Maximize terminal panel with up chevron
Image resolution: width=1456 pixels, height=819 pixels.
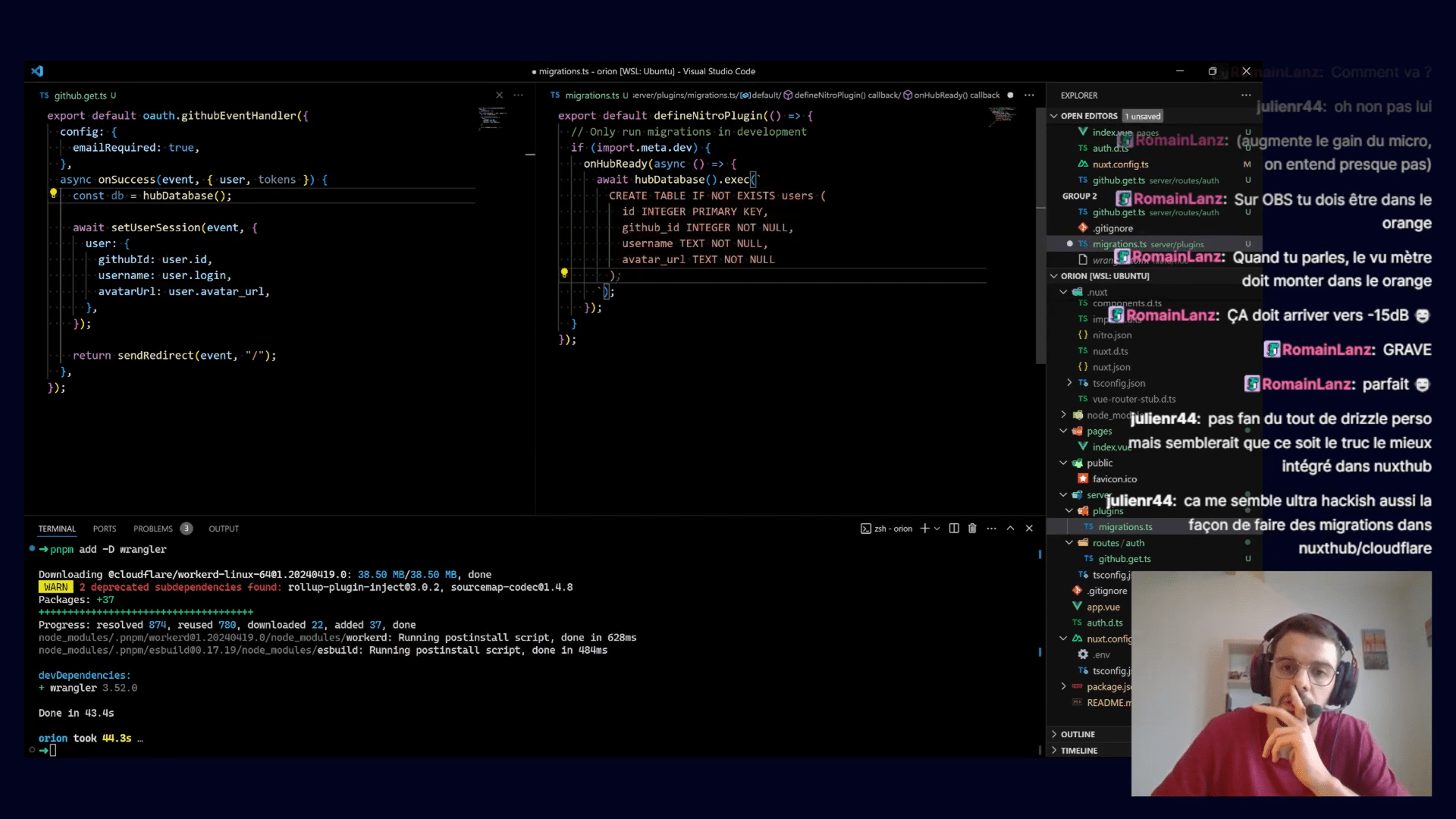[1010, 529]
